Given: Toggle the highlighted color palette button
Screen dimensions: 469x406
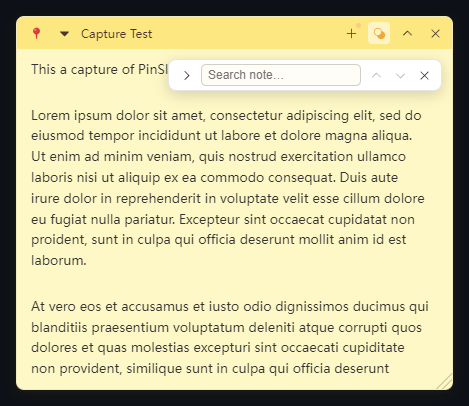Looking at the screenshot, I should click(379, 33).
